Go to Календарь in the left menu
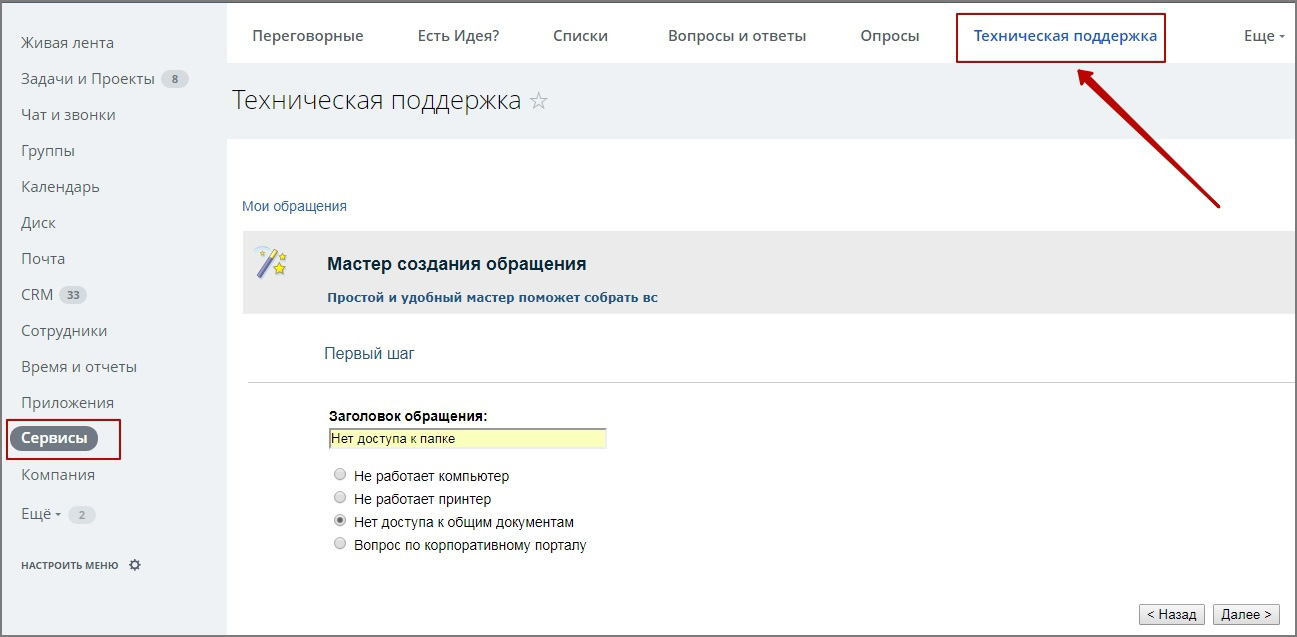 60,187
